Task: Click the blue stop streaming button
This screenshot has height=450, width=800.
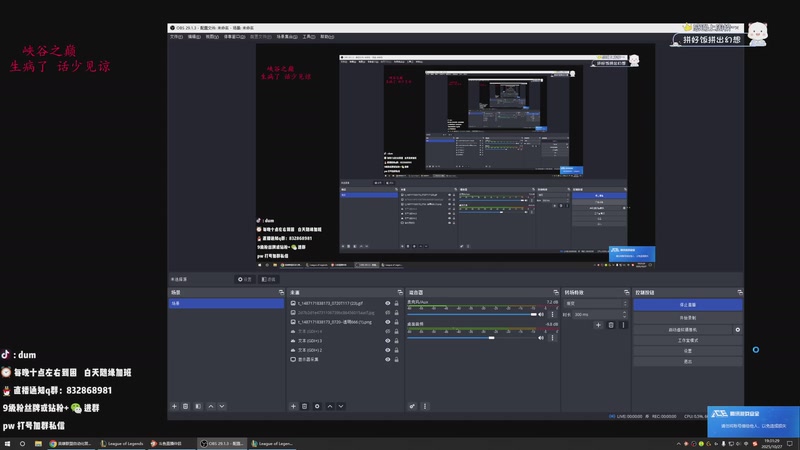Action: click(687, 304)
